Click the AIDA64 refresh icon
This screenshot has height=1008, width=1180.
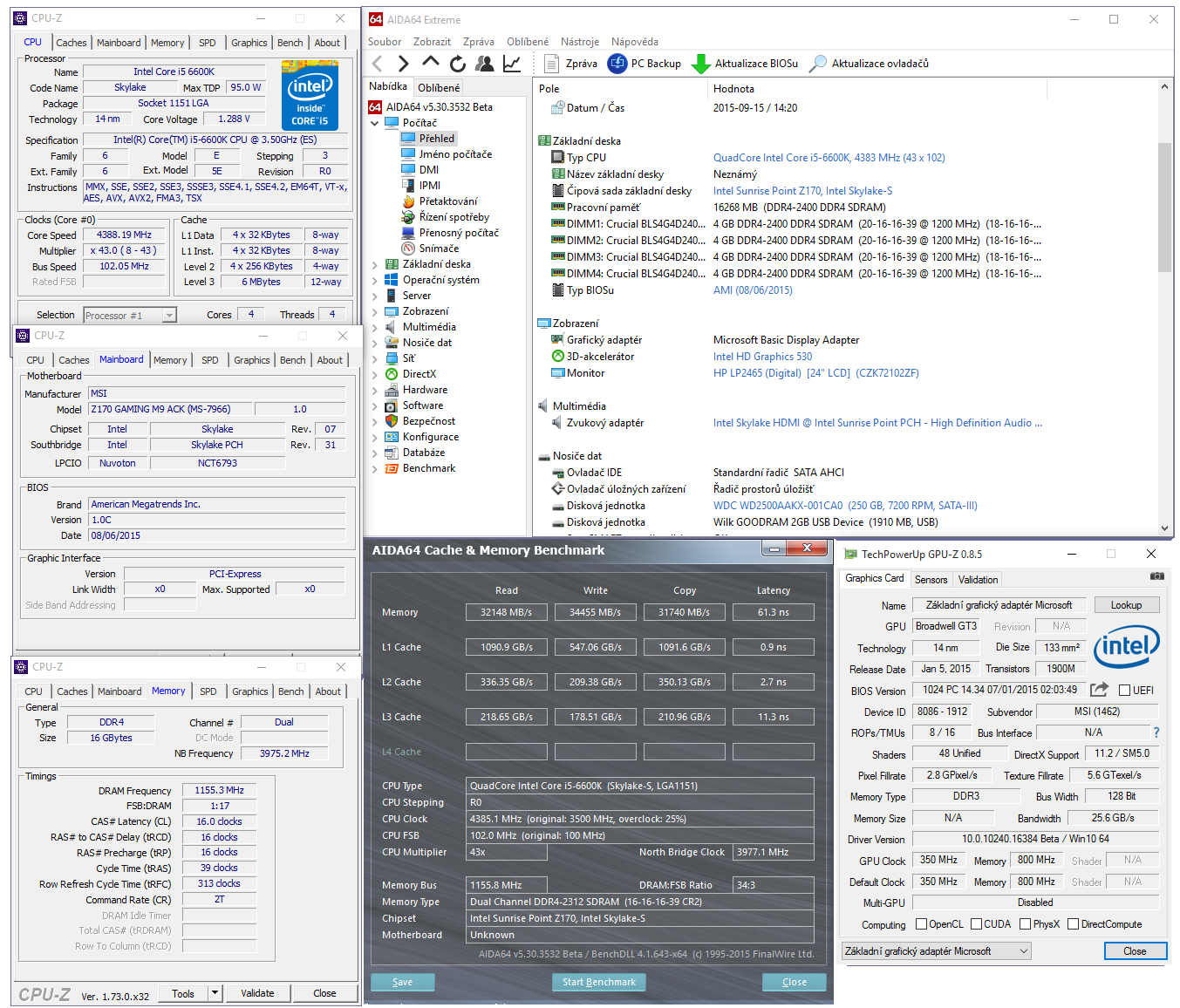pyautogui.click(x=458, y=64)
